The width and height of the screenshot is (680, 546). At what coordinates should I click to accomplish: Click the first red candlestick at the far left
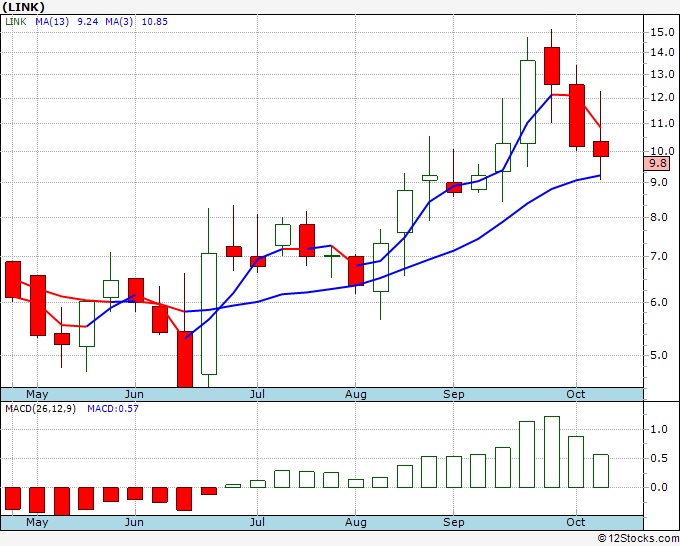pos(13,280)
